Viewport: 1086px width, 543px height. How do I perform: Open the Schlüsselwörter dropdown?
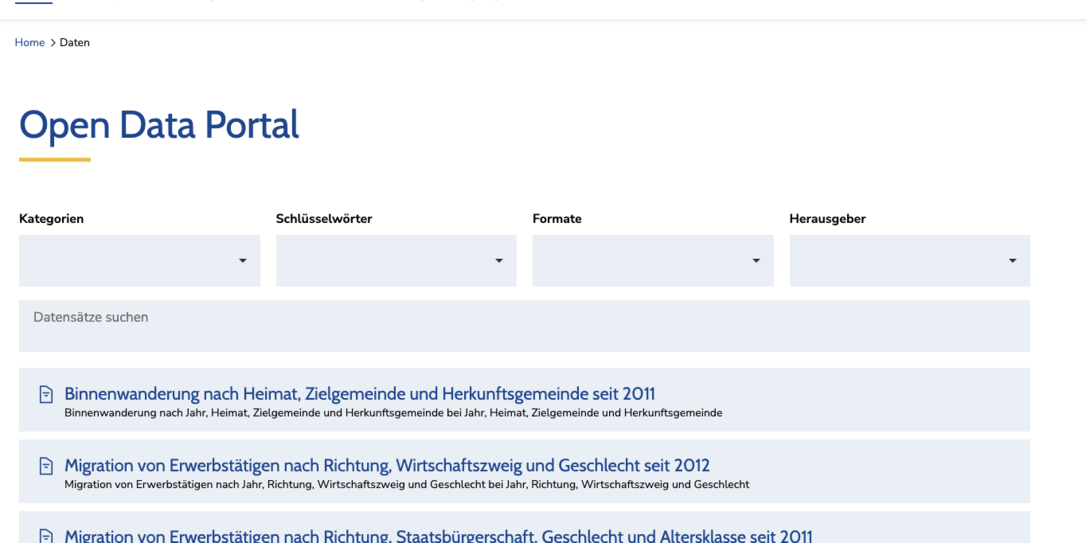(396, 260)
